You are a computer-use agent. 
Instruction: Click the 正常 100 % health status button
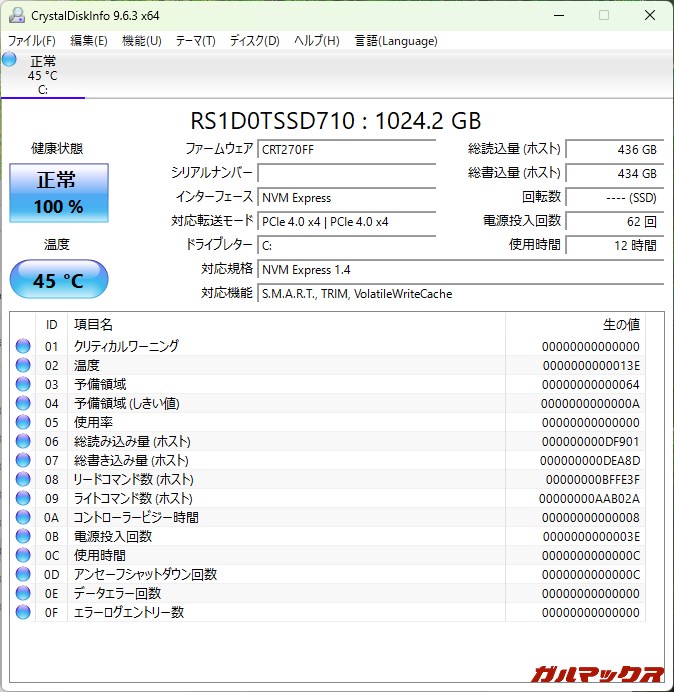pos(59,194)
